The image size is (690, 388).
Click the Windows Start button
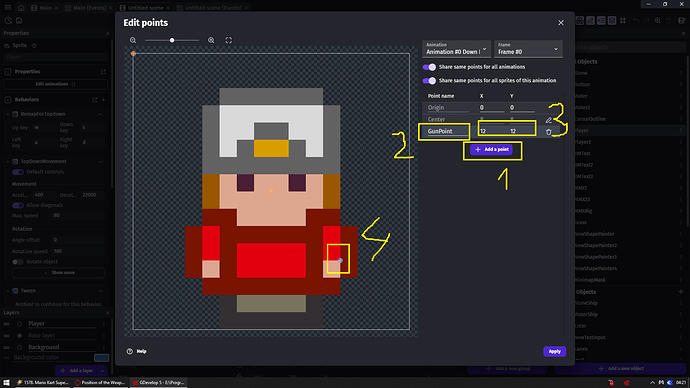[6, 383]
